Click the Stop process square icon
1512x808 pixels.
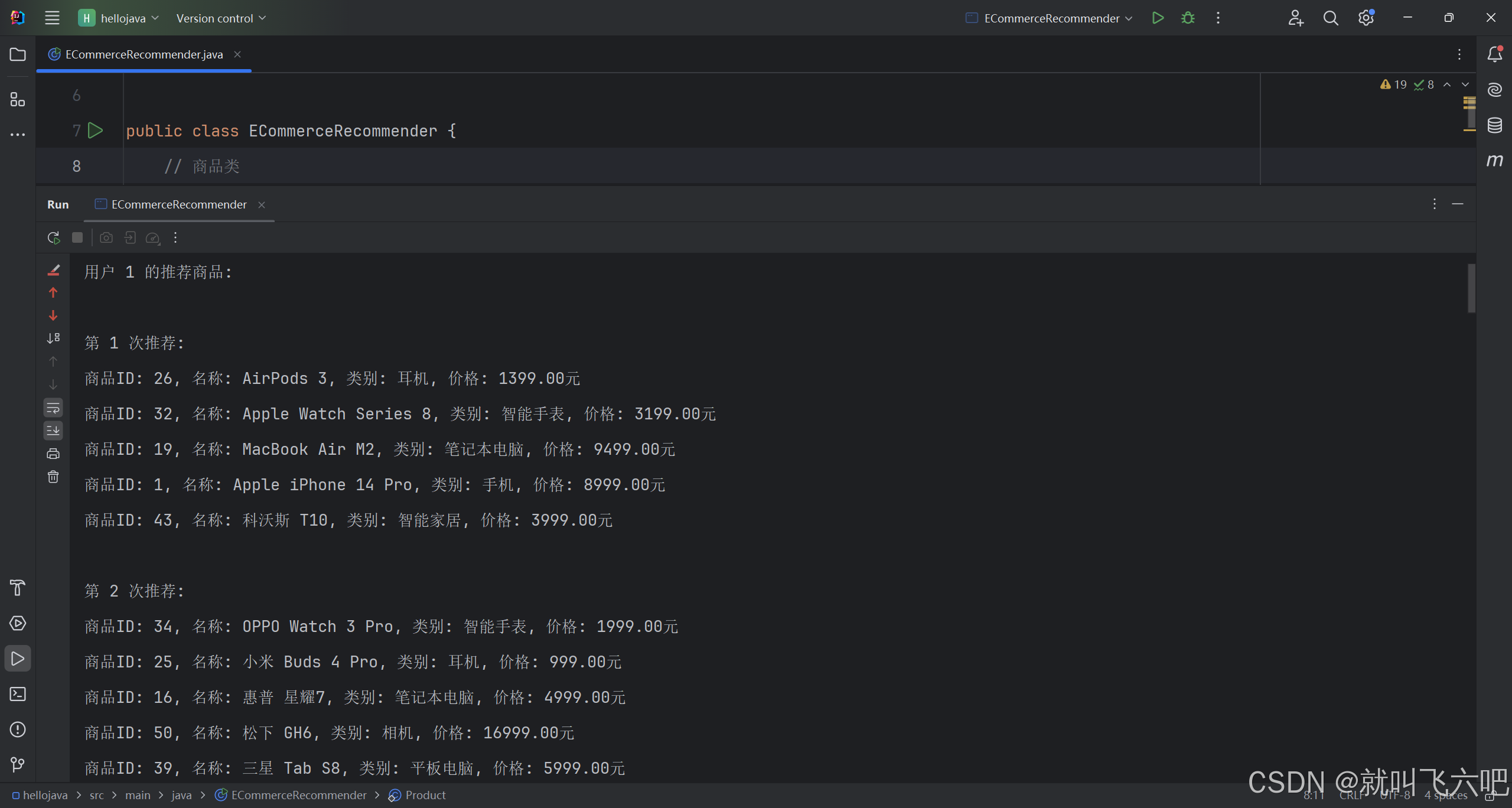(x=77, y=237)
